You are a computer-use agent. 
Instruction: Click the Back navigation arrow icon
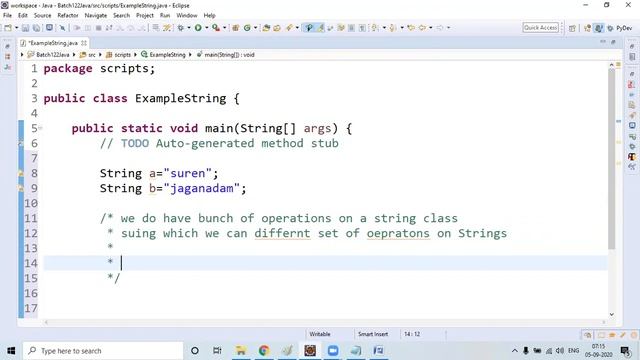tap(422, 28)
